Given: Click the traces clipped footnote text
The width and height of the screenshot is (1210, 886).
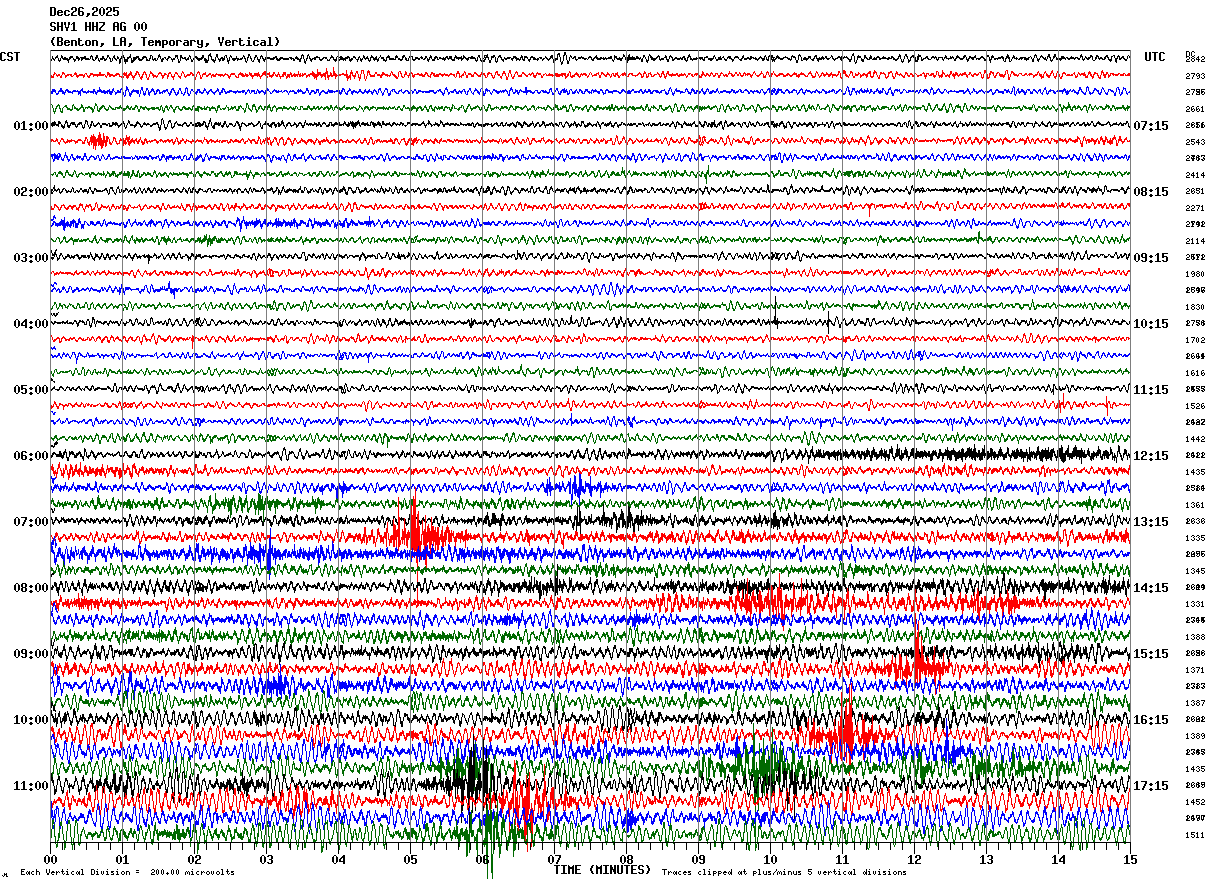Looking at the screenshot, I should pos(784,872).
